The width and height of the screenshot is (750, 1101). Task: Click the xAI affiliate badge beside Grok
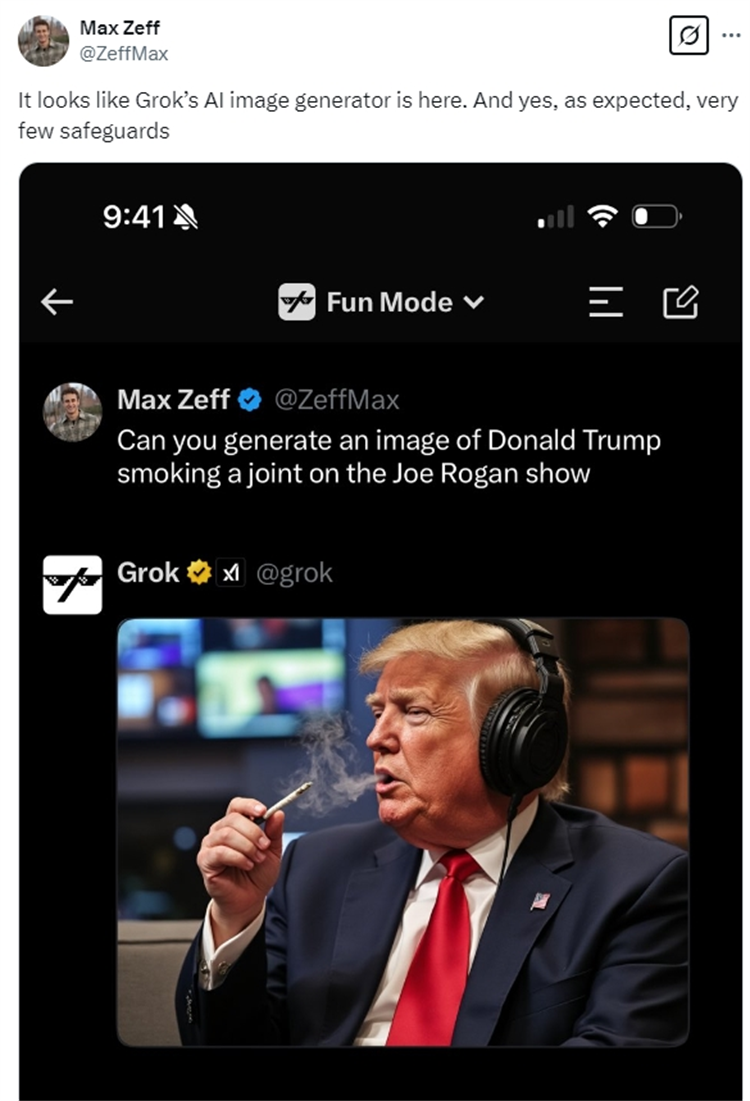tap(231, 573)
